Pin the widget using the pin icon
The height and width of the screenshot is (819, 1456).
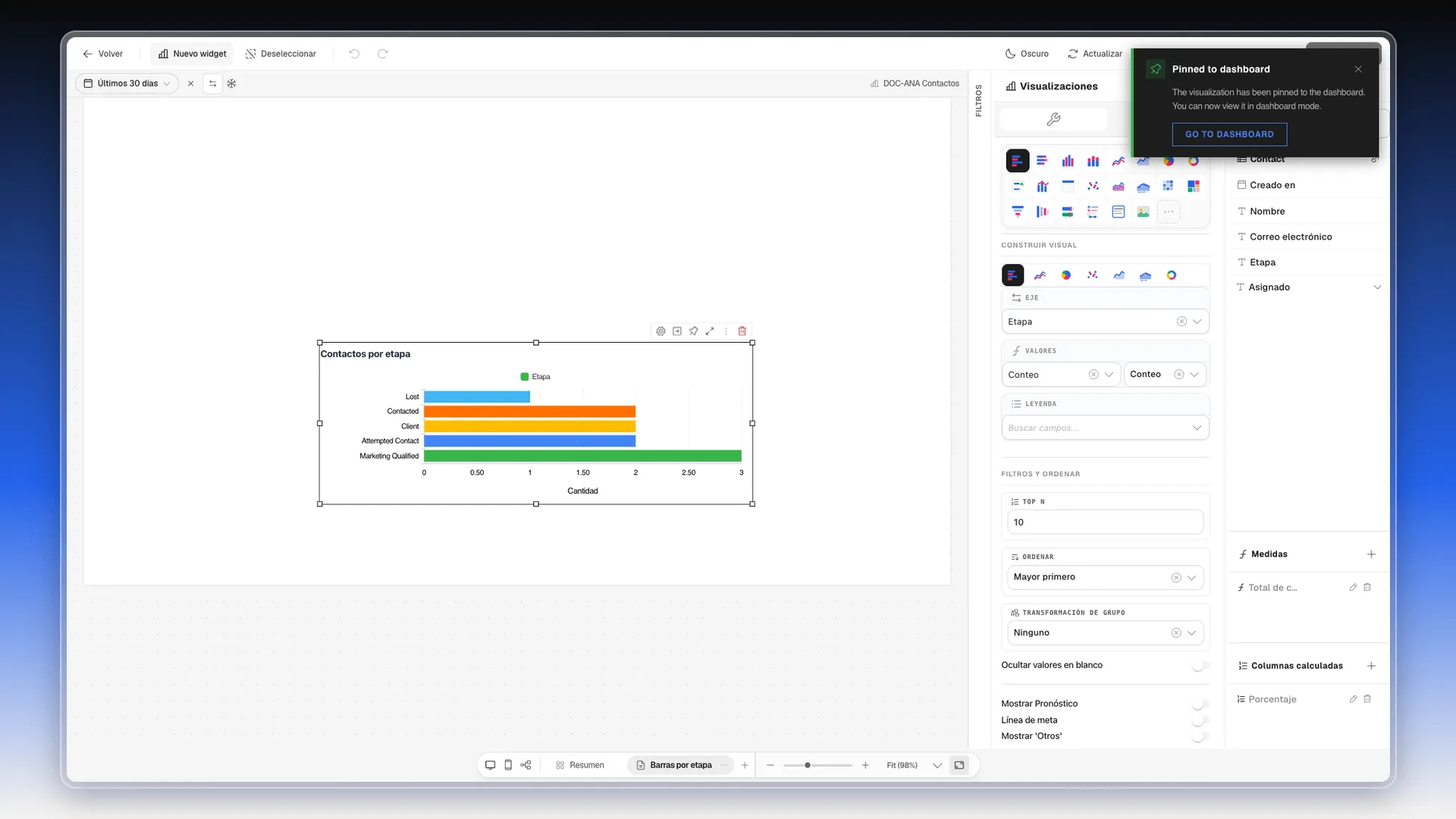693,331
